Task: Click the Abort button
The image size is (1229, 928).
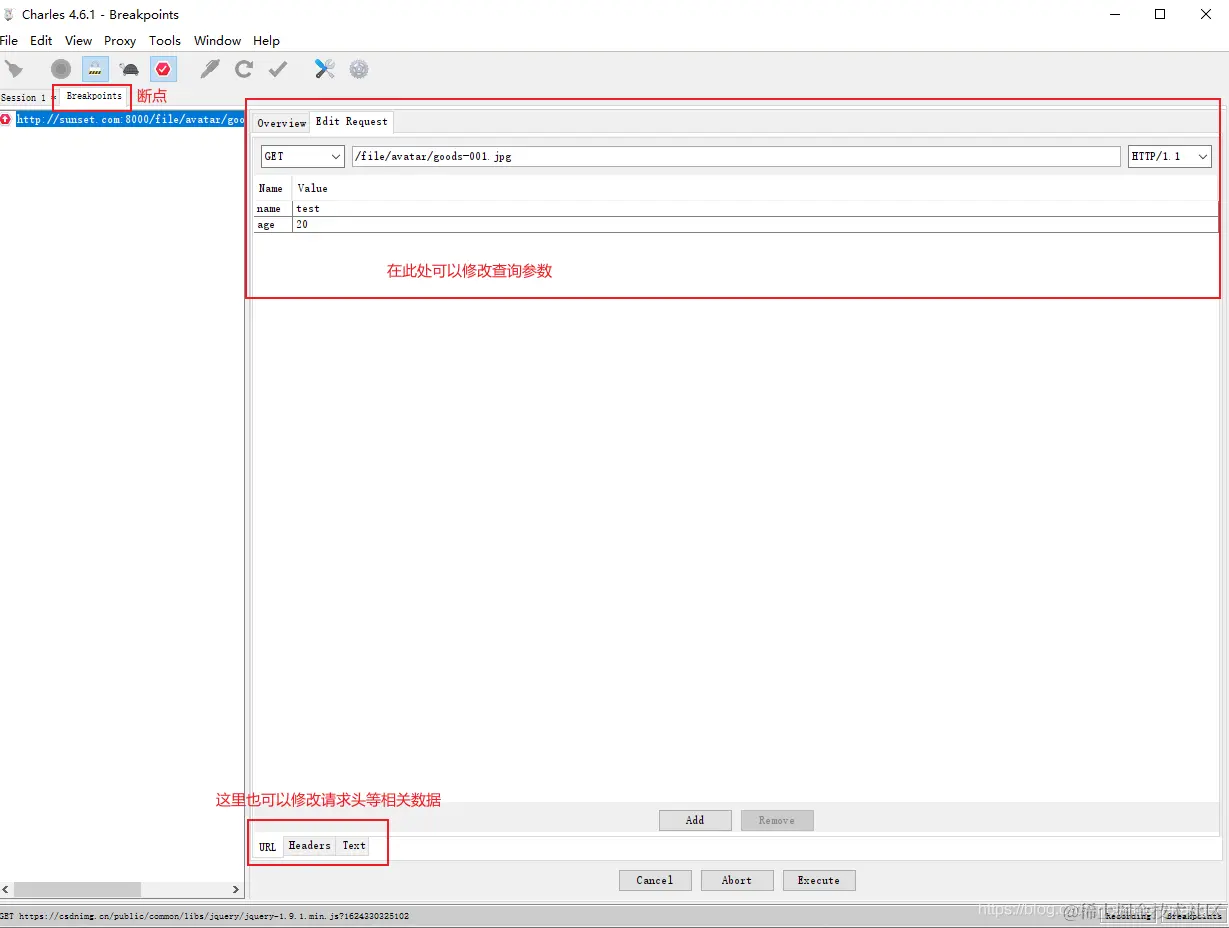Action: pos(737,880)
